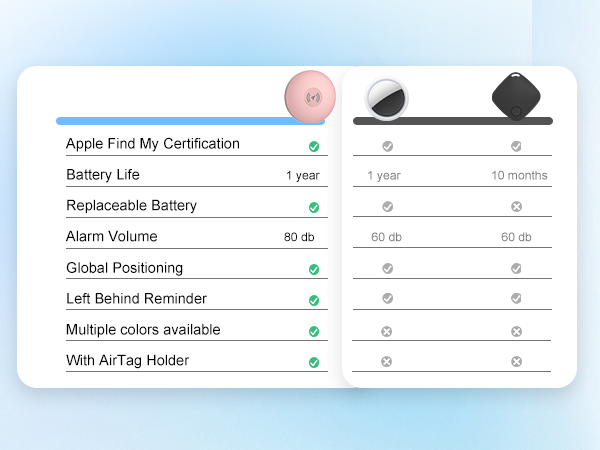Click AirTag's gray check in Find My Certification row
This screenshot has height=450, width=600.
388,146
